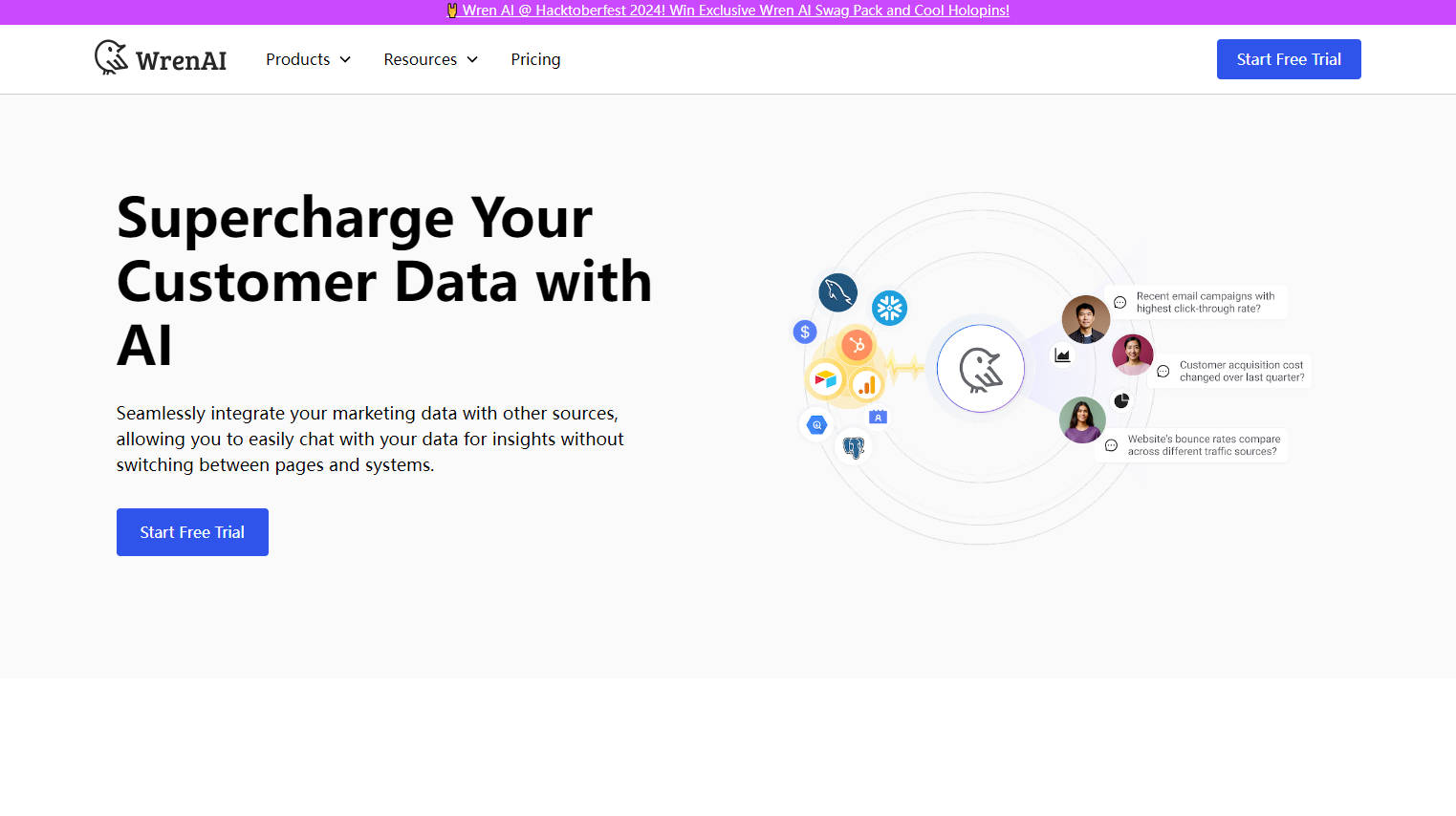Click the BigQuery hexagon icon
The image size is (1456, 816).
tap(816, 425)
